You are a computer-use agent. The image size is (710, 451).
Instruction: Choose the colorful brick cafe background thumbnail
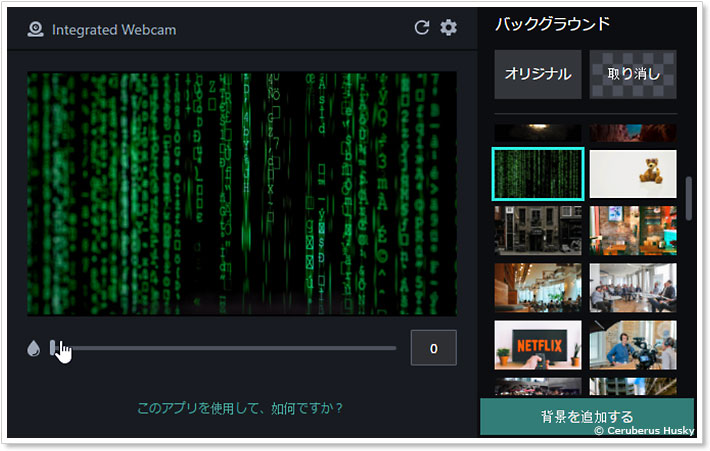point(633,230)
